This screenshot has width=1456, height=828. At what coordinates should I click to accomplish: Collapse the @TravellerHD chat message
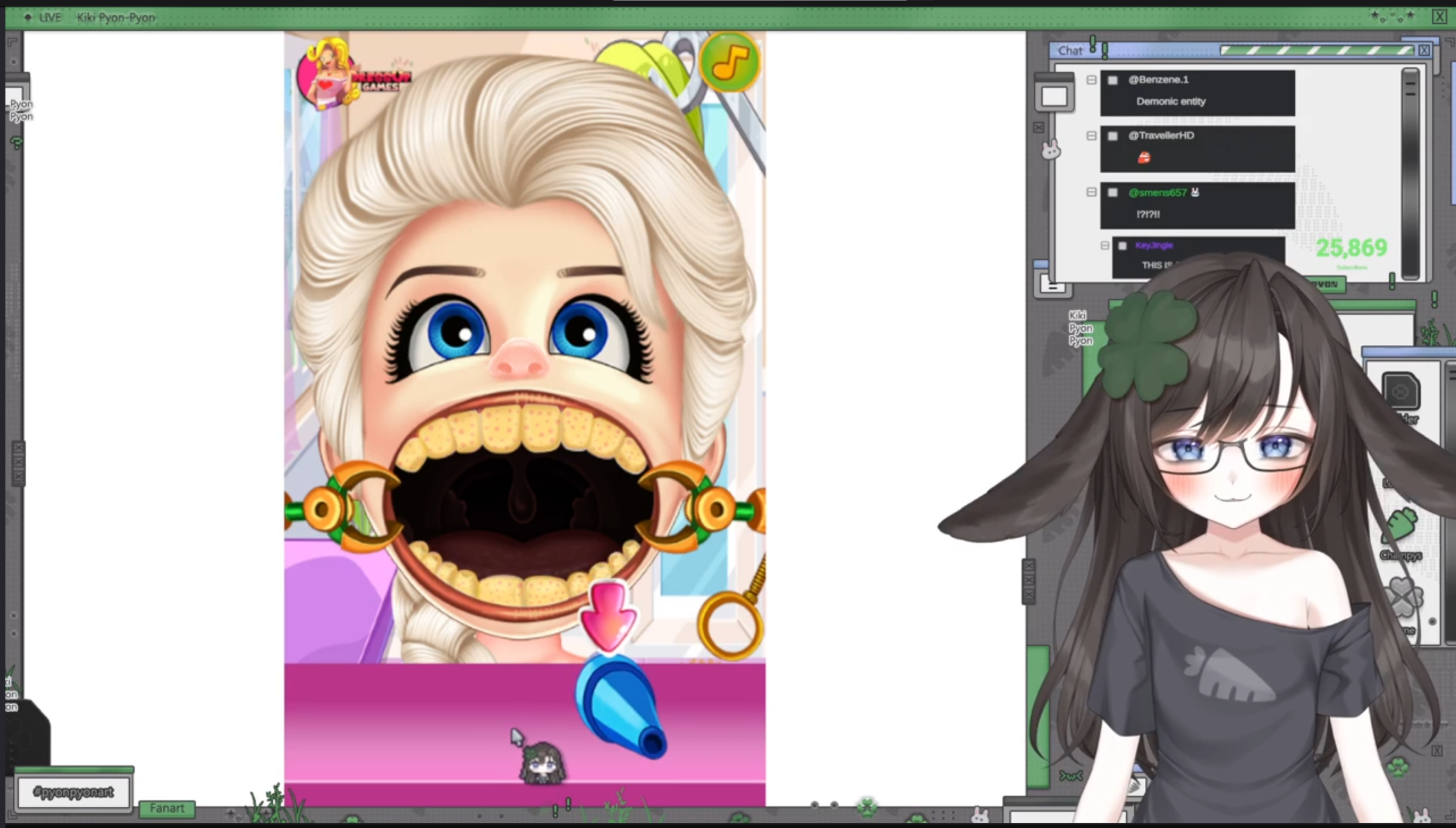[1091, 136]
